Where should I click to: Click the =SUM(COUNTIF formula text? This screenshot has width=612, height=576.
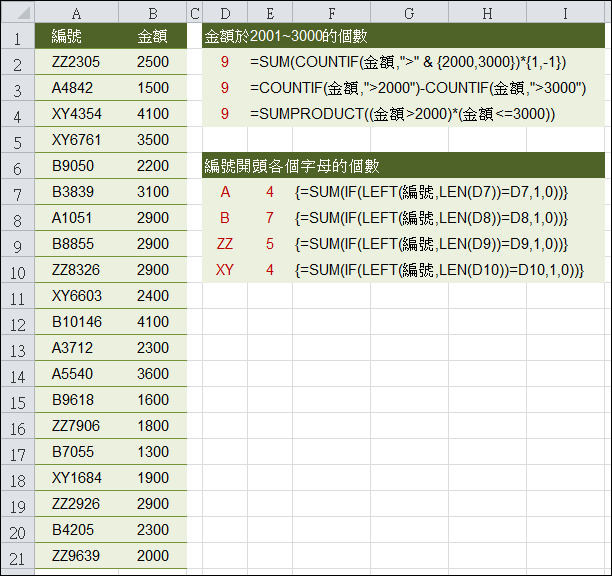pos(408,62)
